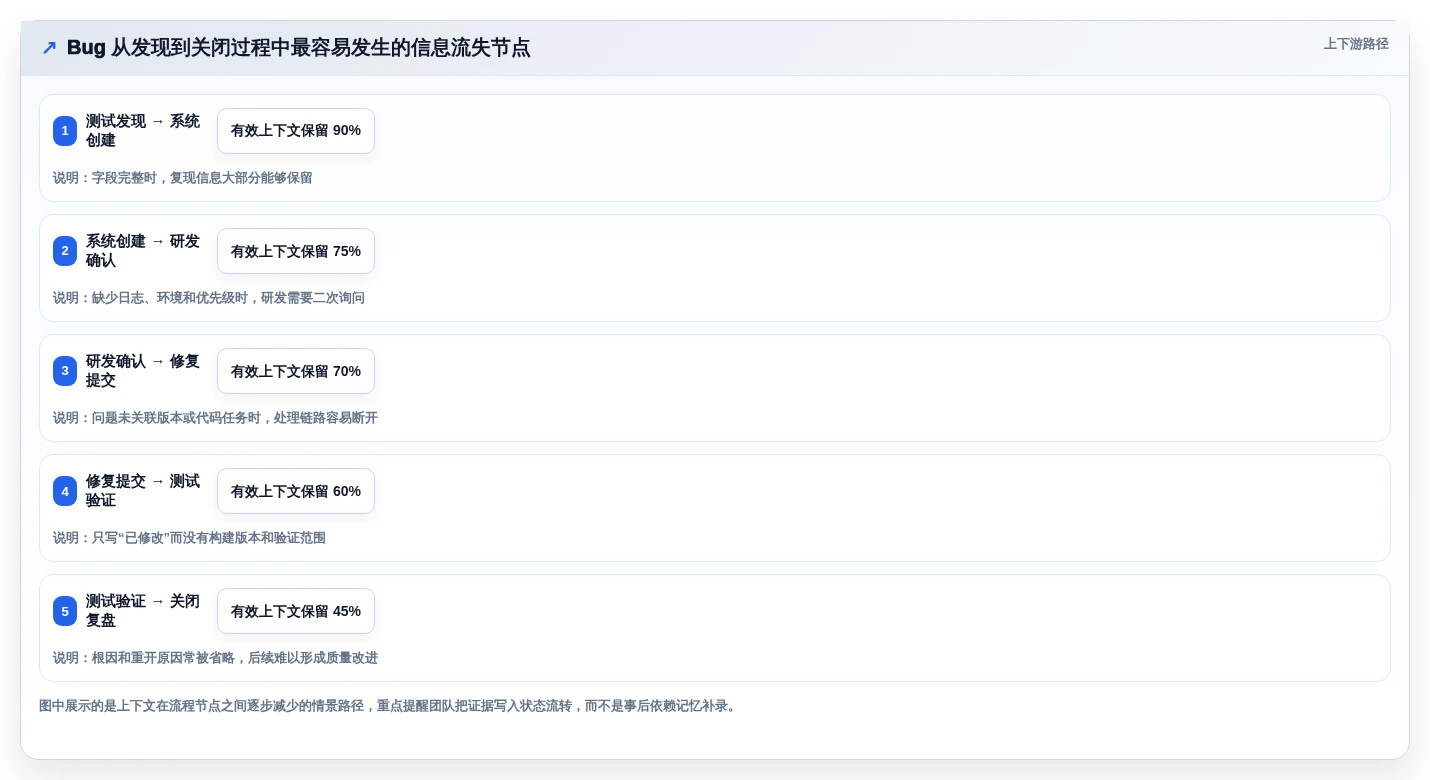This screenshot has height=780, width=1430.
Task: Click the heading starting "Bug 从发现到关闭过程中"
Action: (298, 48)
